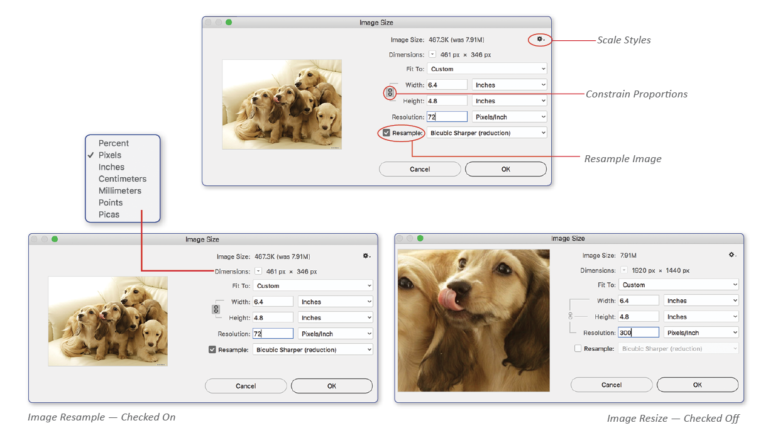Viewport: 768px width, 445px height.
Task: Click Height field in bottom-right dialog
Action: (638, 317)
